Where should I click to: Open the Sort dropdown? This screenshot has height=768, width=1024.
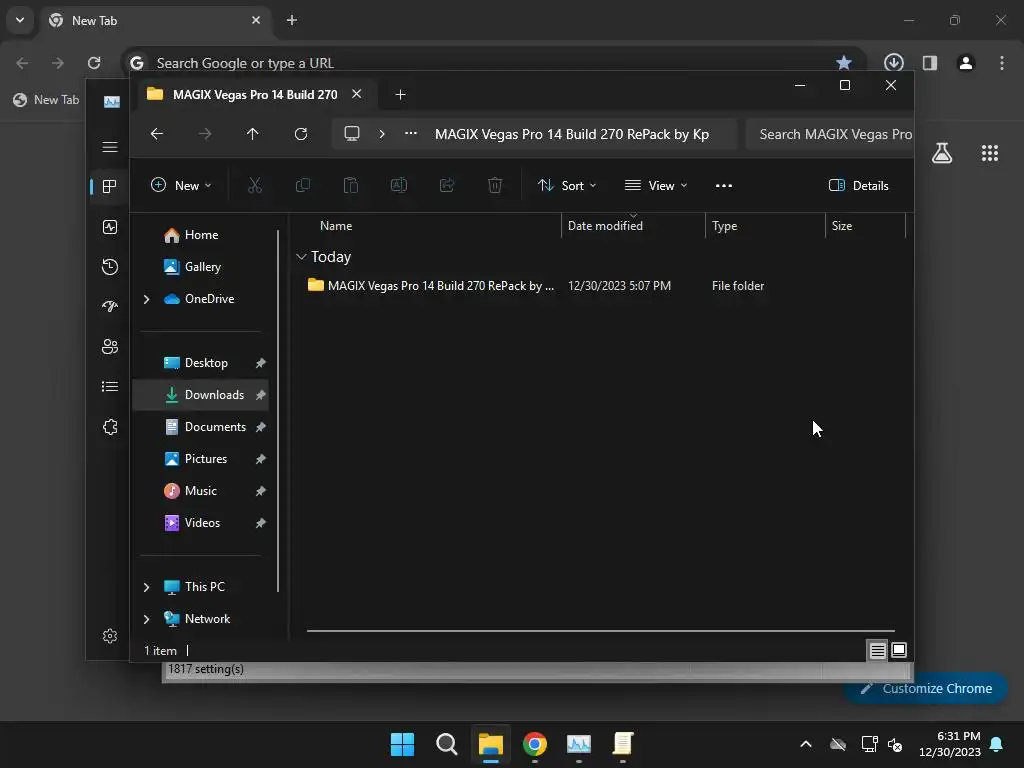click(x=567, y=185)
